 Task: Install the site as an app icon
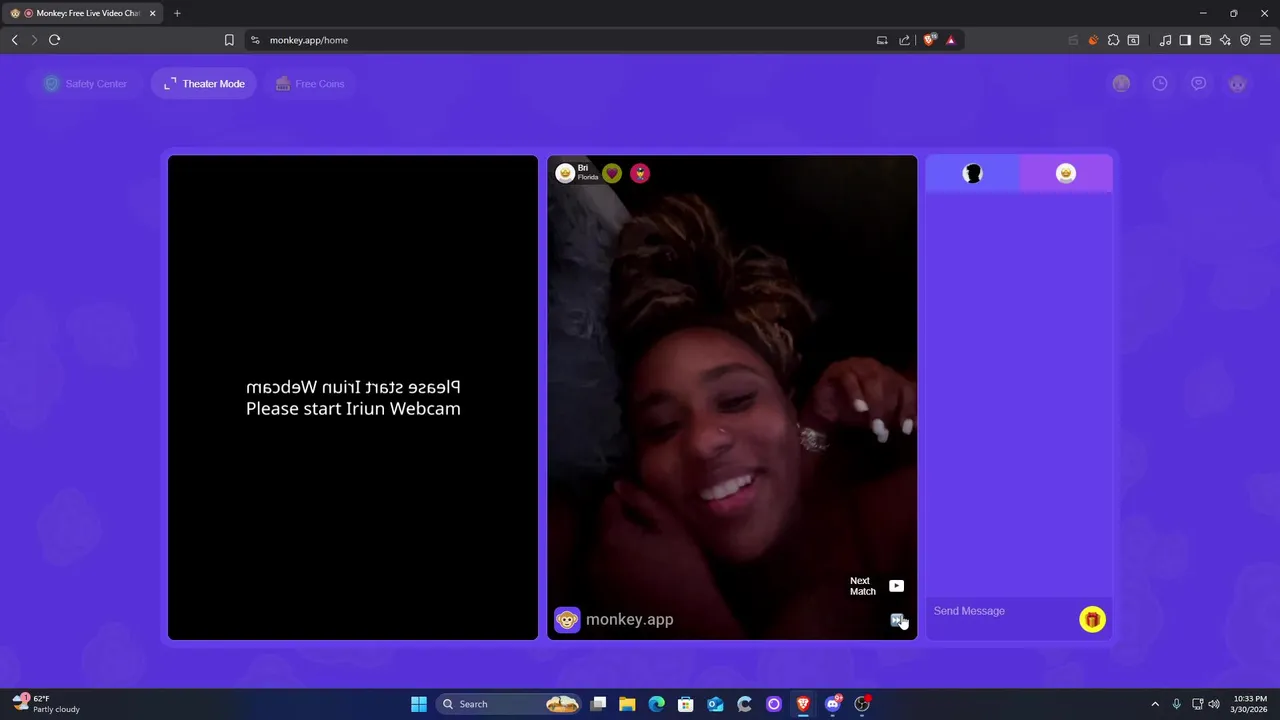tap(882, 40)
